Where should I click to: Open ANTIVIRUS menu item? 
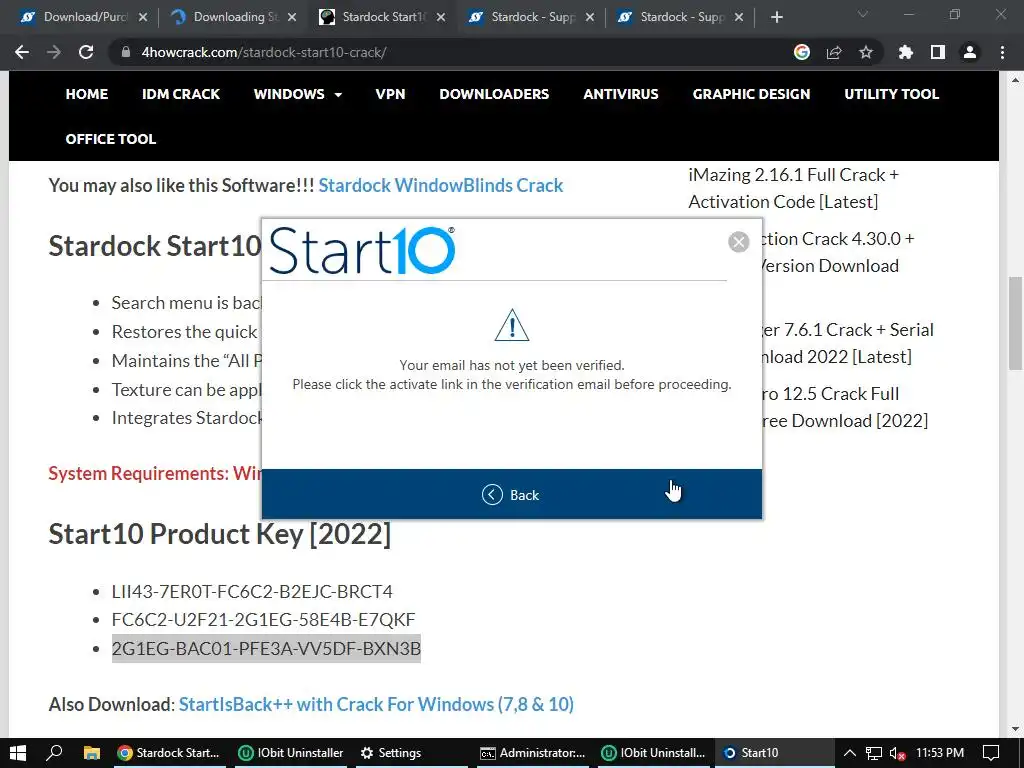(621, 94)
